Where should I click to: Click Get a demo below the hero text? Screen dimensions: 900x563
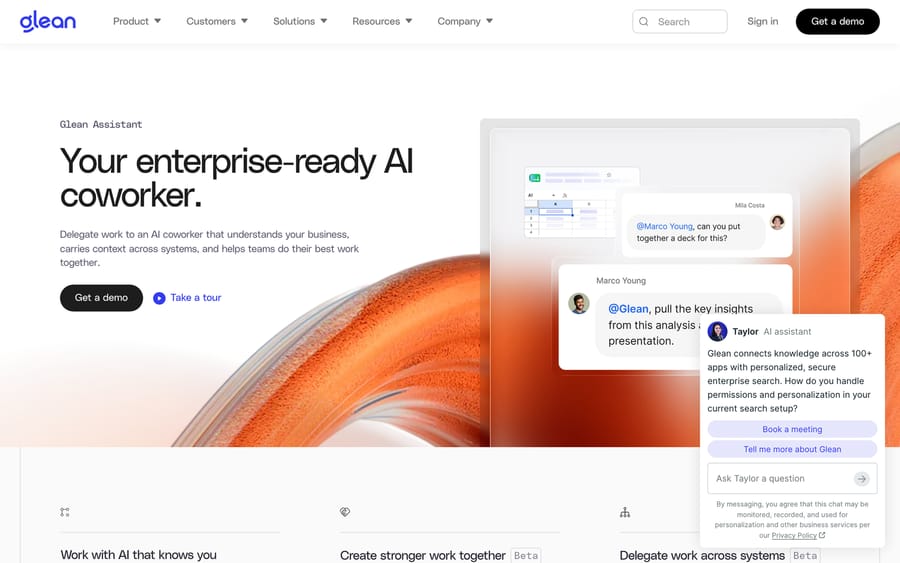(x=101, y=298)
